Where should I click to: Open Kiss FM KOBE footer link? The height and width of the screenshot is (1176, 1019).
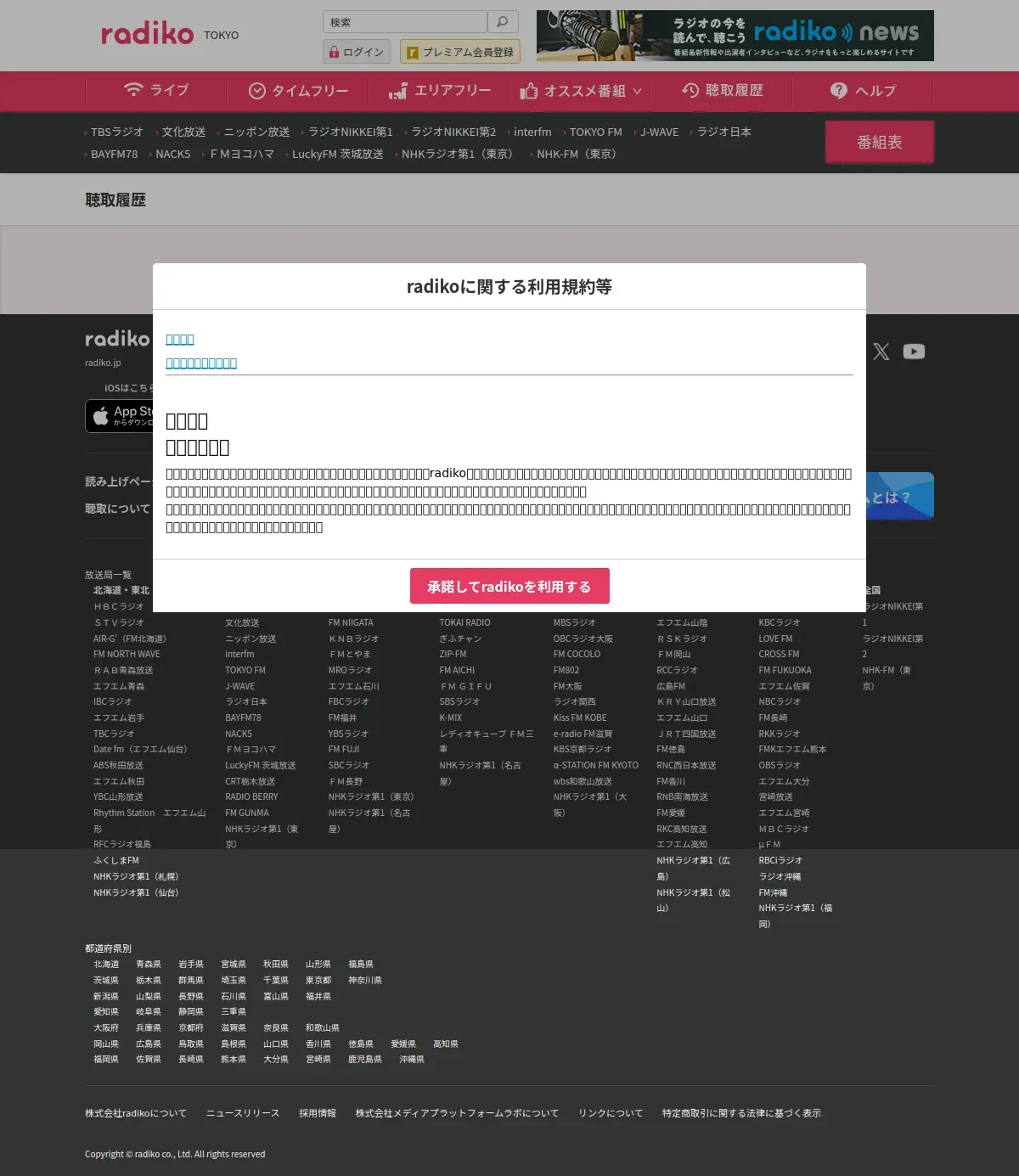pos(580,718)
